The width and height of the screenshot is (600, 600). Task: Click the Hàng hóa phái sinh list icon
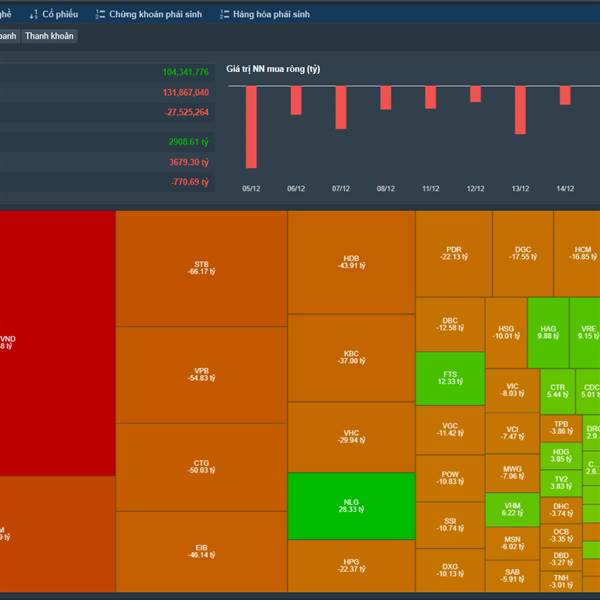tap(225, 14)
